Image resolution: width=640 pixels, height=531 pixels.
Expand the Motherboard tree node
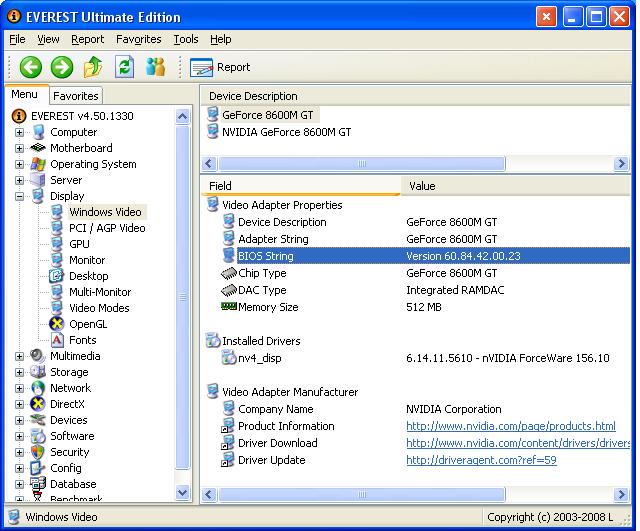tap(19, 148)
